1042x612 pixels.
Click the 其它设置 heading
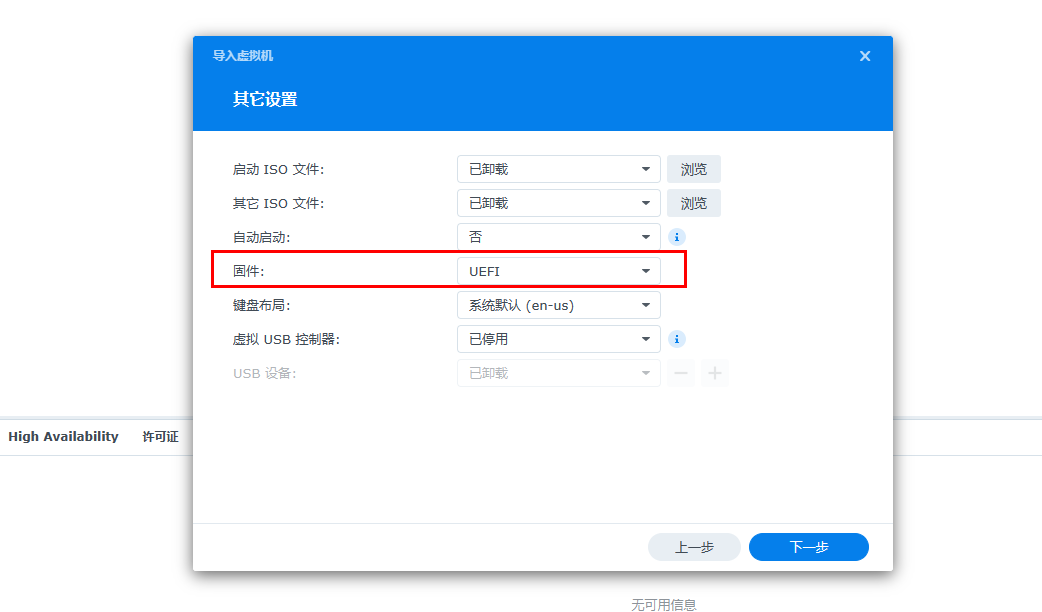click(265, 100)
